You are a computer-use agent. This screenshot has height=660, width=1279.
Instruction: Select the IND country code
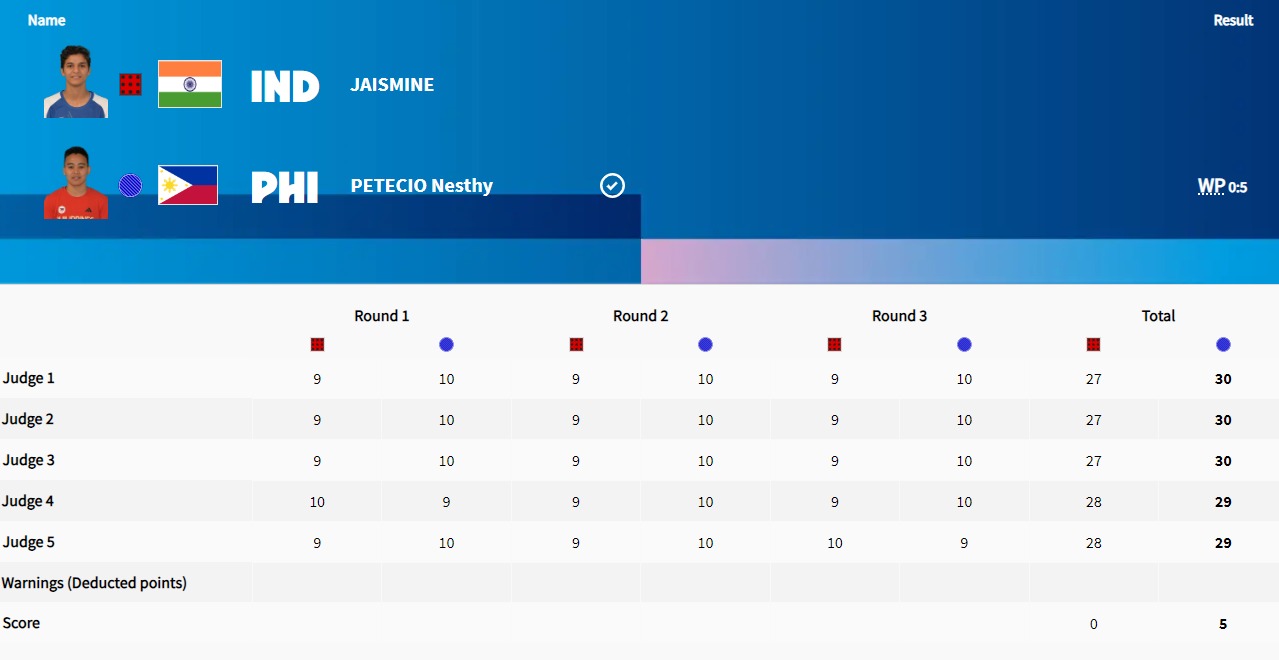[285, 86]
